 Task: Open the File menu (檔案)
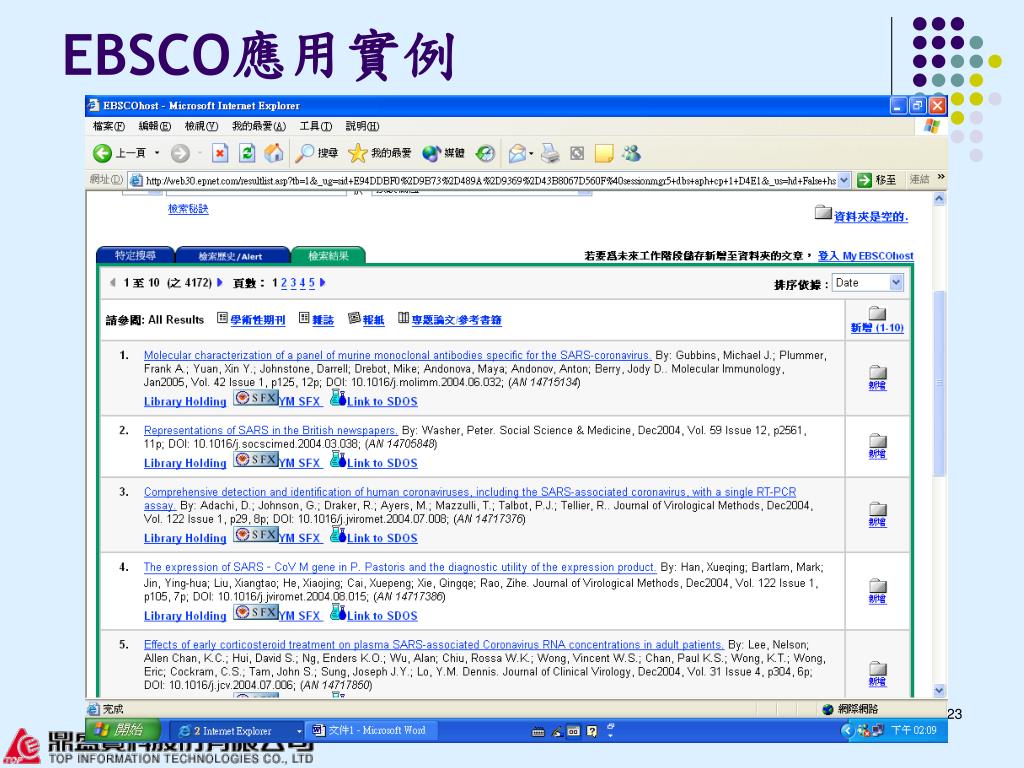[x=108, y=126]
